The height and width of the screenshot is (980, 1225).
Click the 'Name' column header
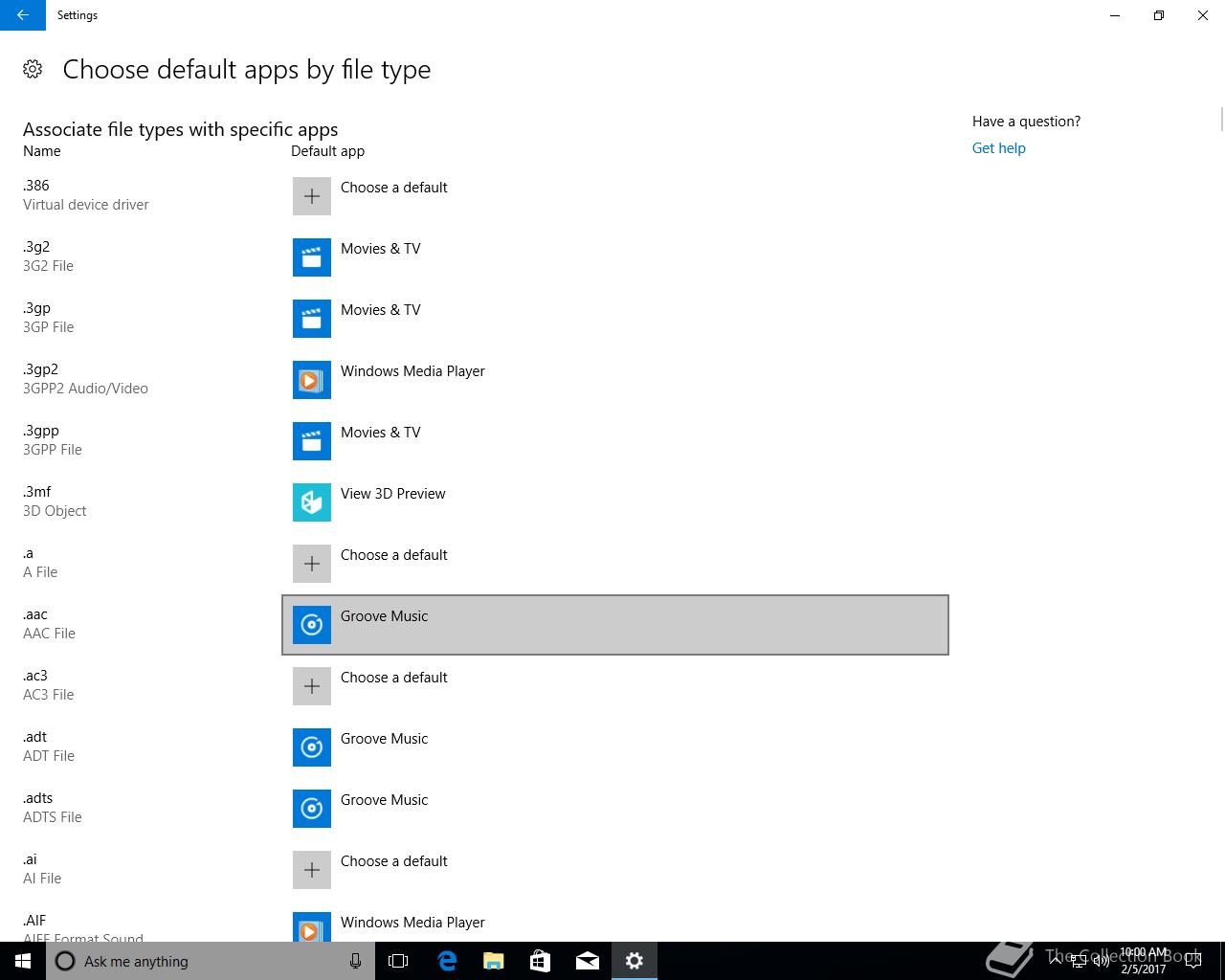42,151
